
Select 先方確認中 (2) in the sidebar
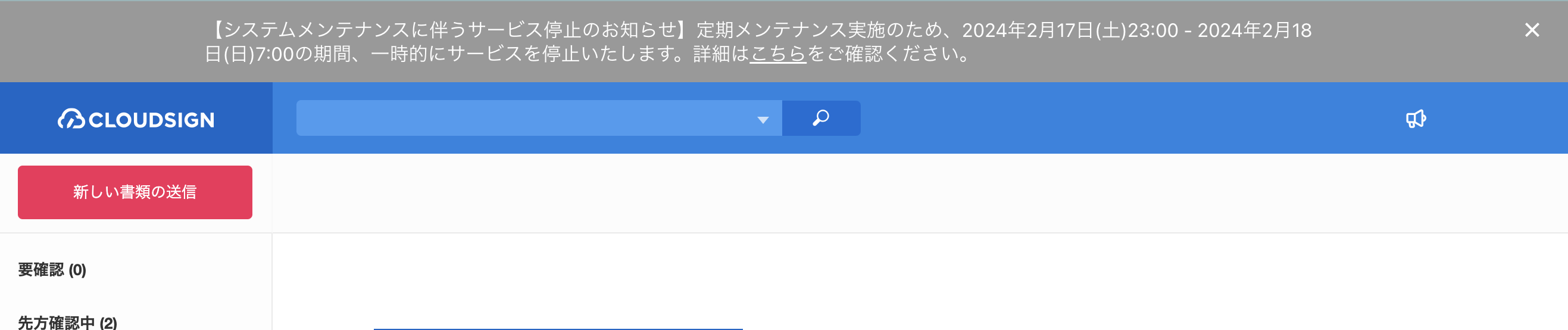click(67, 322)
